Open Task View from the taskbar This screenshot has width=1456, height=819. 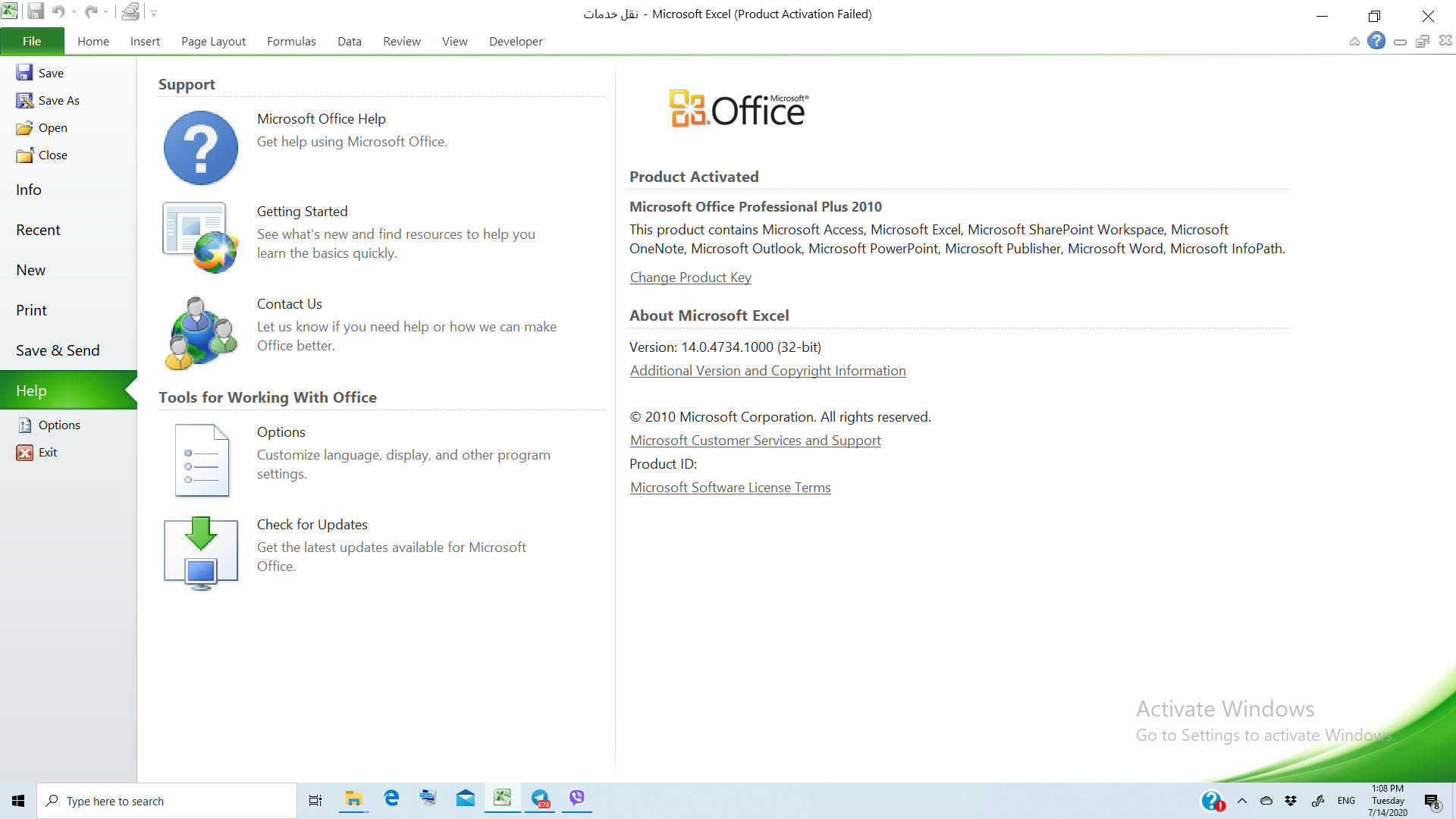pos(315,801)
